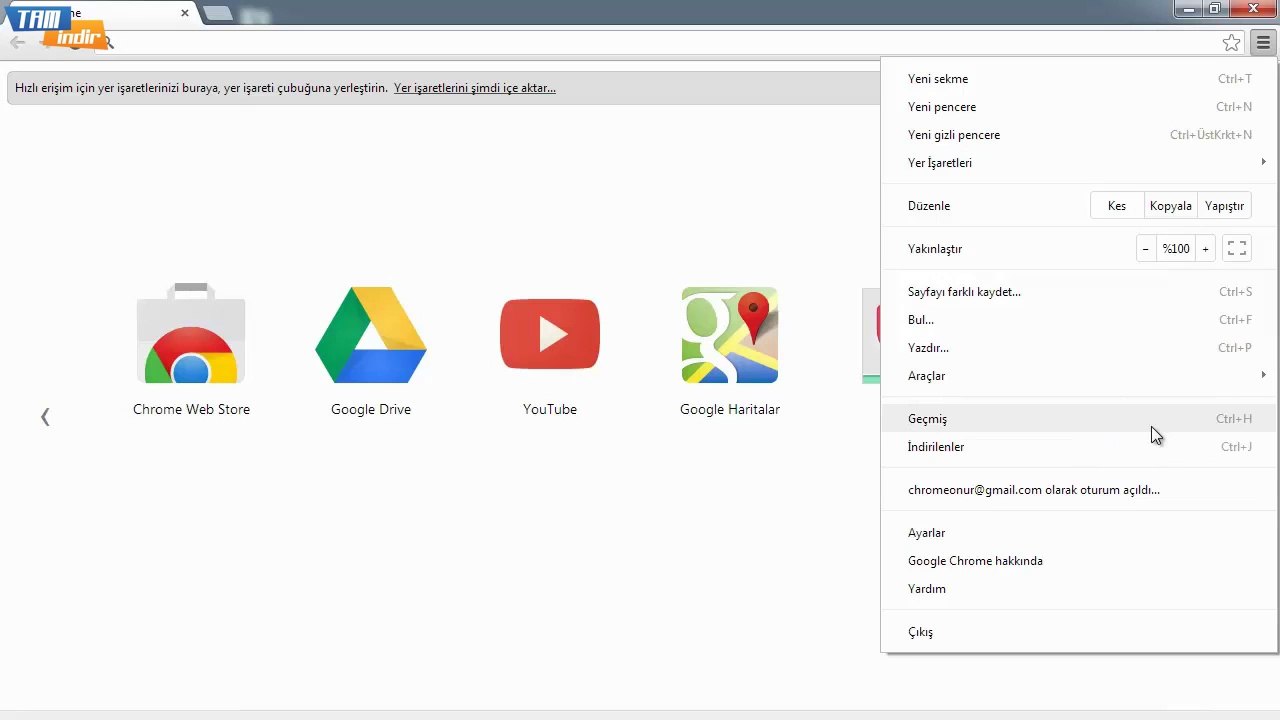The height and width of the screenshot is (720, 1280).
Task: Close the current browser tab
Action: click(x=185, y=13)
